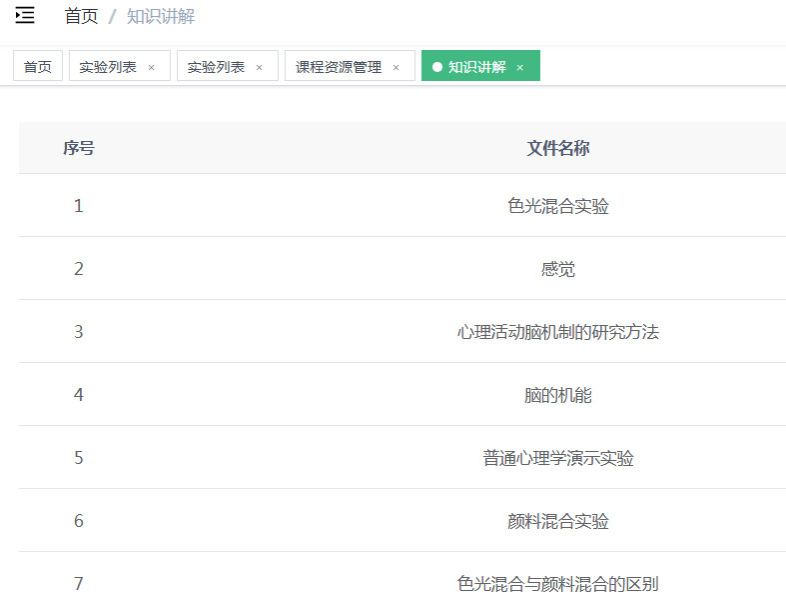786x612 pixels.
Task: Open the 实验列表 tab just before 课程资源管理
Action: pos(217,67)
